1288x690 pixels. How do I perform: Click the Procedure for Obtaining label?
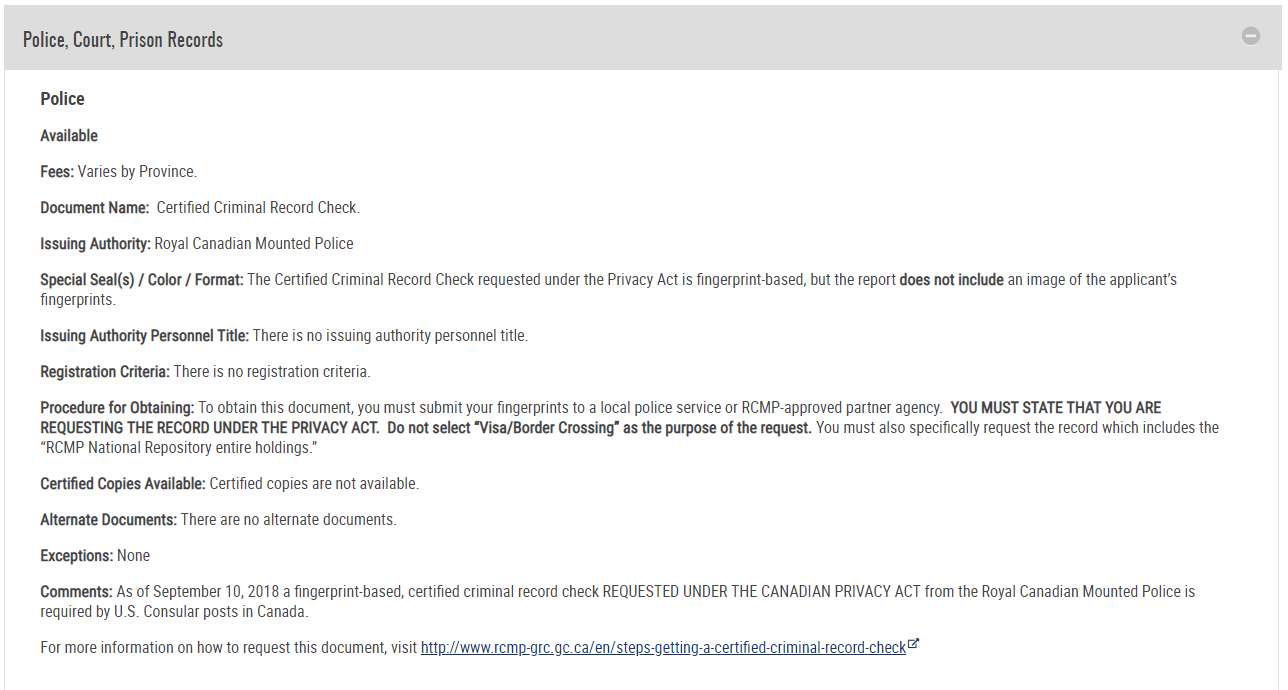(117, 408)
